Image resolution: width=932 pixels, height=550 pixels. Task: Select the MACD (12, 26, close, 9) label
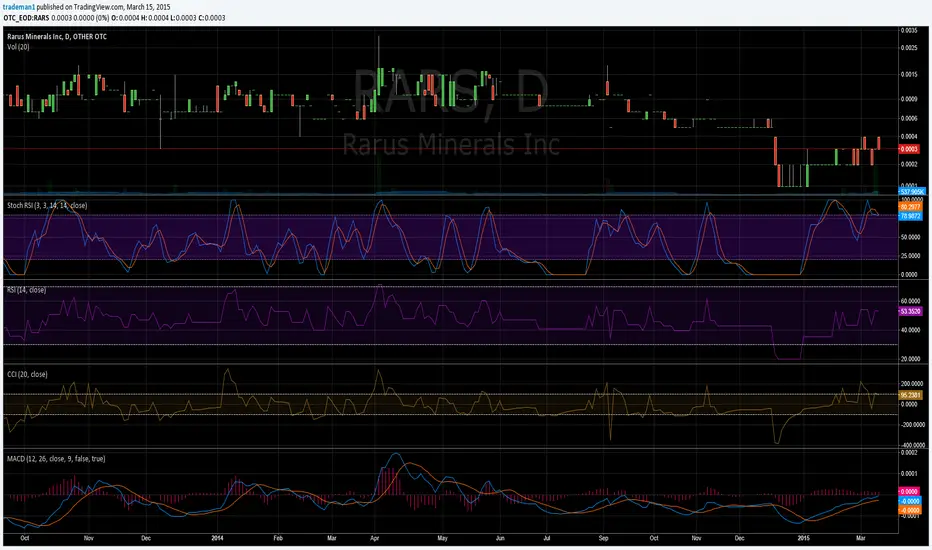(56, 458)
